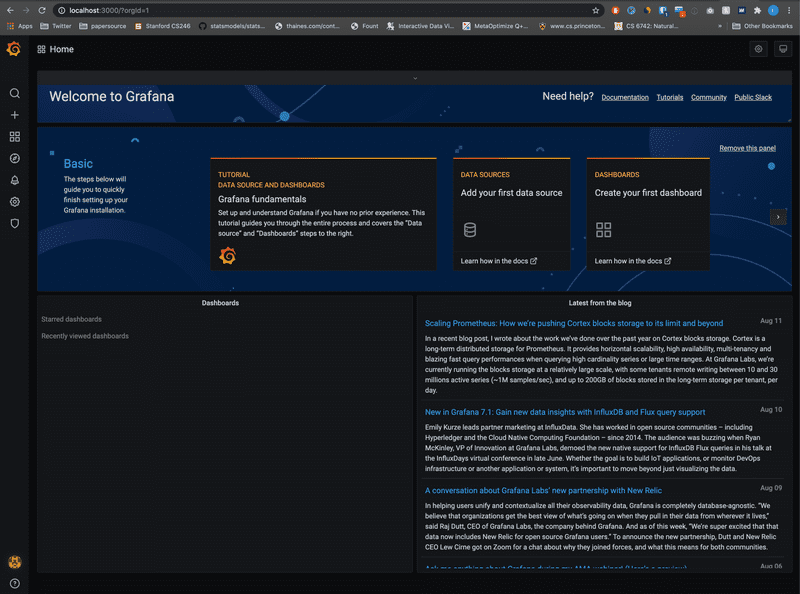Open Other Bookmarks folder
The image size is (800, 594).
(762, 26)
